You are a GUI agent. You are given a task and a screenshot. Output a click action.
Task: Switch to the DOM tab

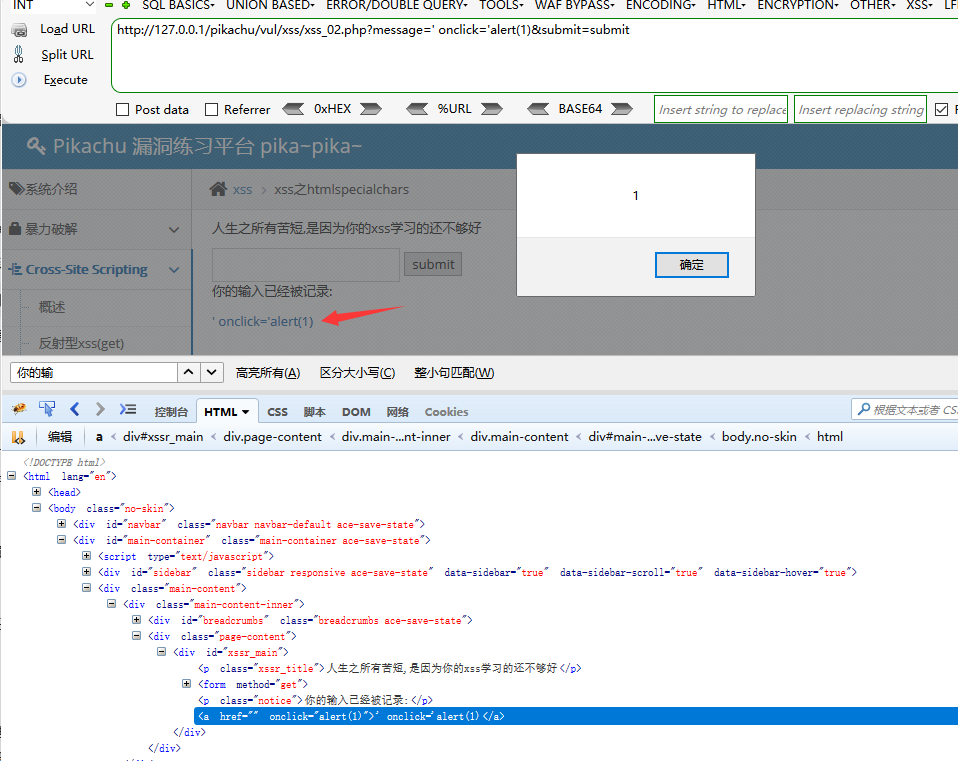(356, 412)
